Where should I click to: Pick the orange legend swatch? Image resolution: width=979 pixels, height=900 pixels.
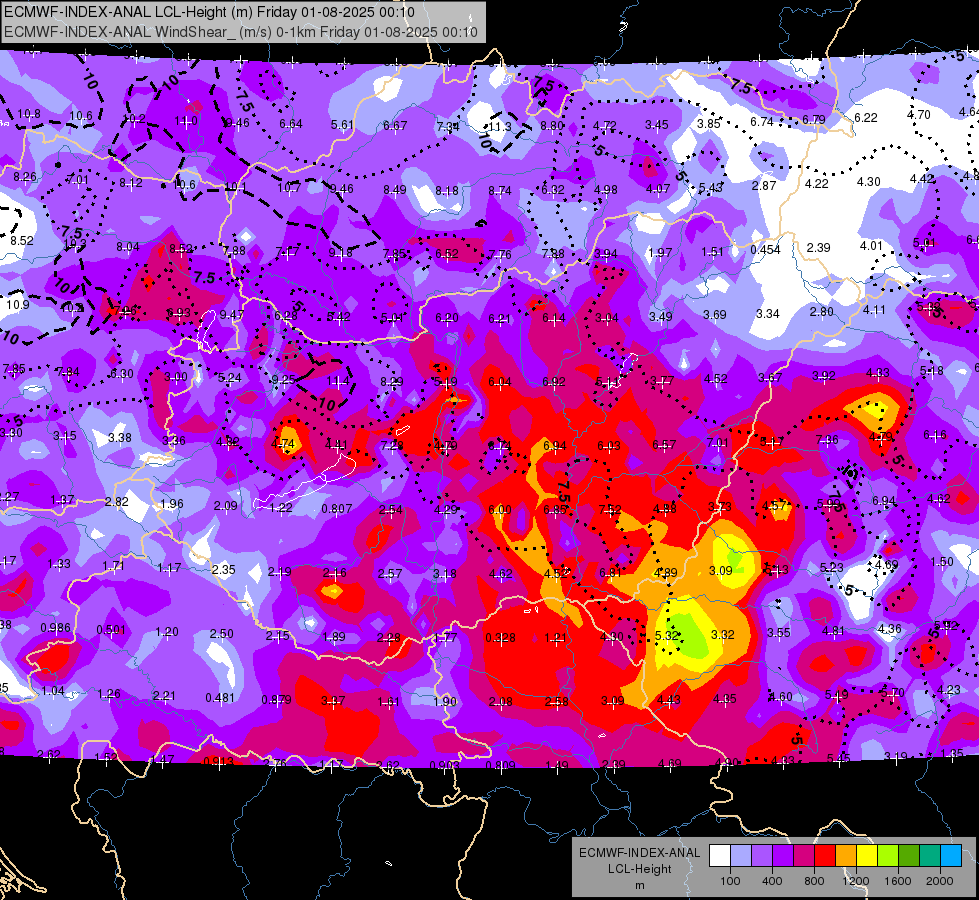846,855
